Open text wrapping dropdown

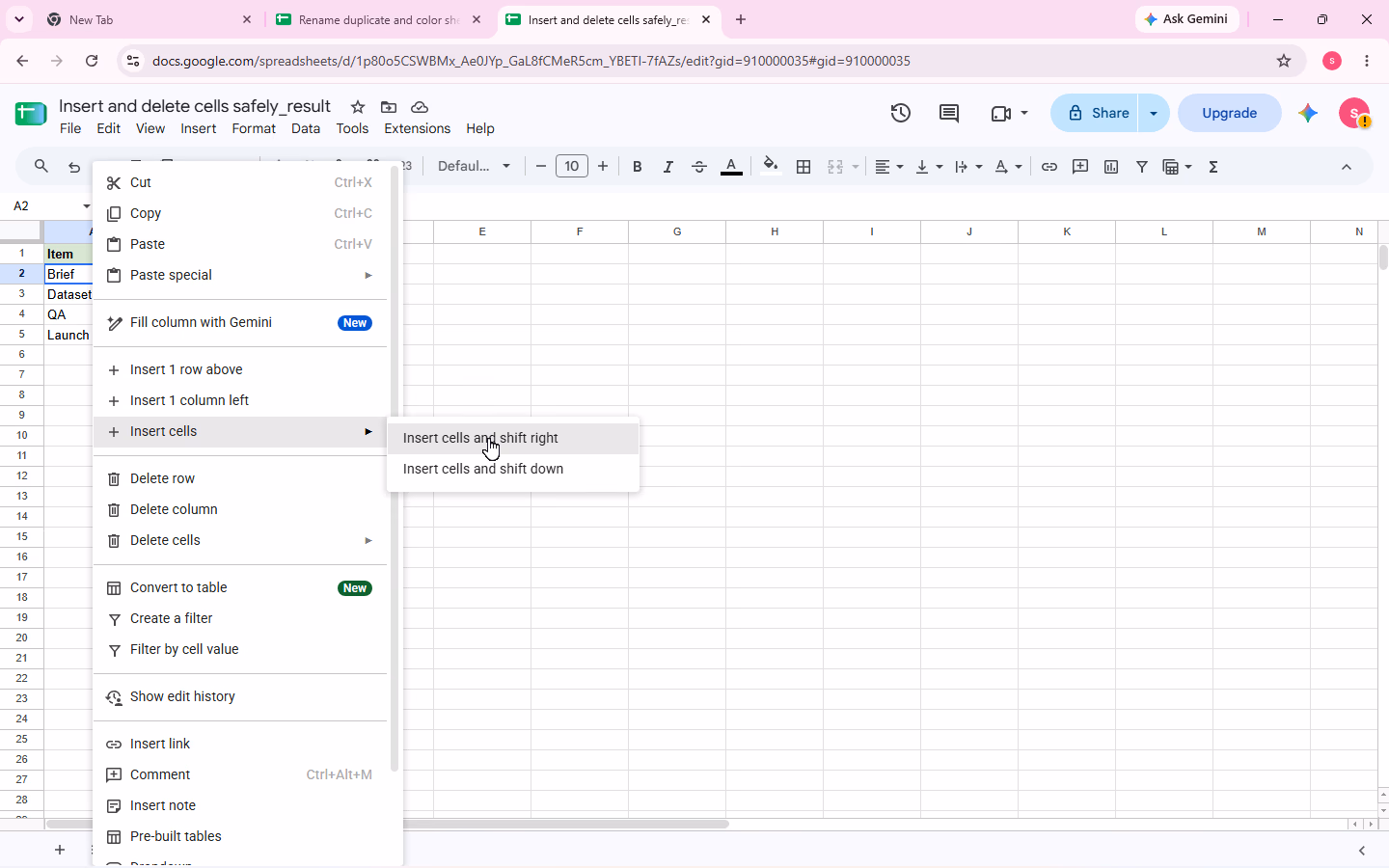[968, 167]
